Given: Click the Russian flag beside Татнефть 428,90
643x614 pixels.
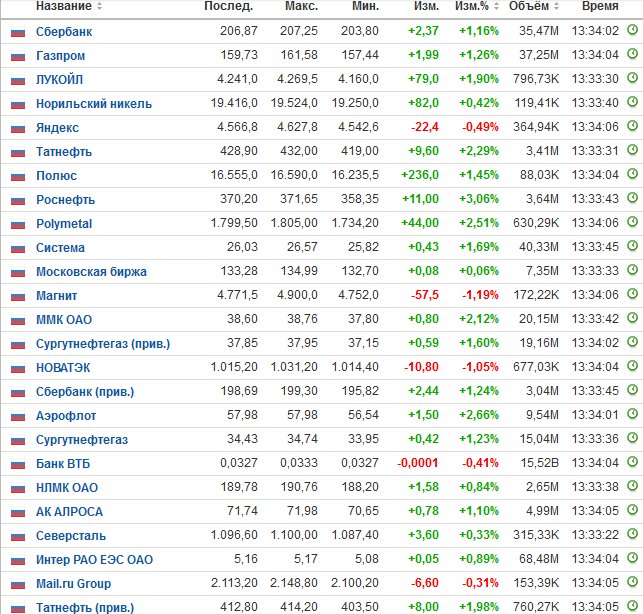Looking at the screenshot, I should coord(18,153).
